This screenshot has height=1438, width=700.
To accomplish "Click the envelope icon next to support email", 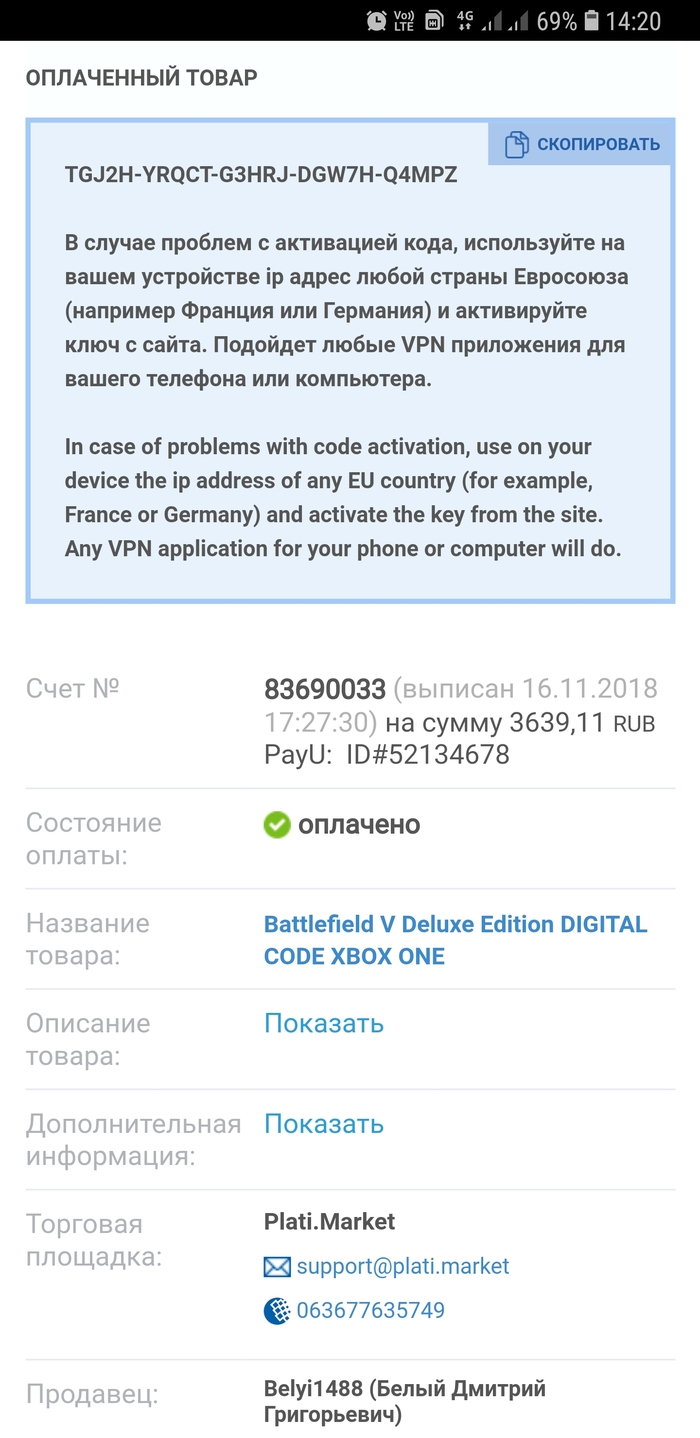I will pyautogui.click(x=277, y=1267).
